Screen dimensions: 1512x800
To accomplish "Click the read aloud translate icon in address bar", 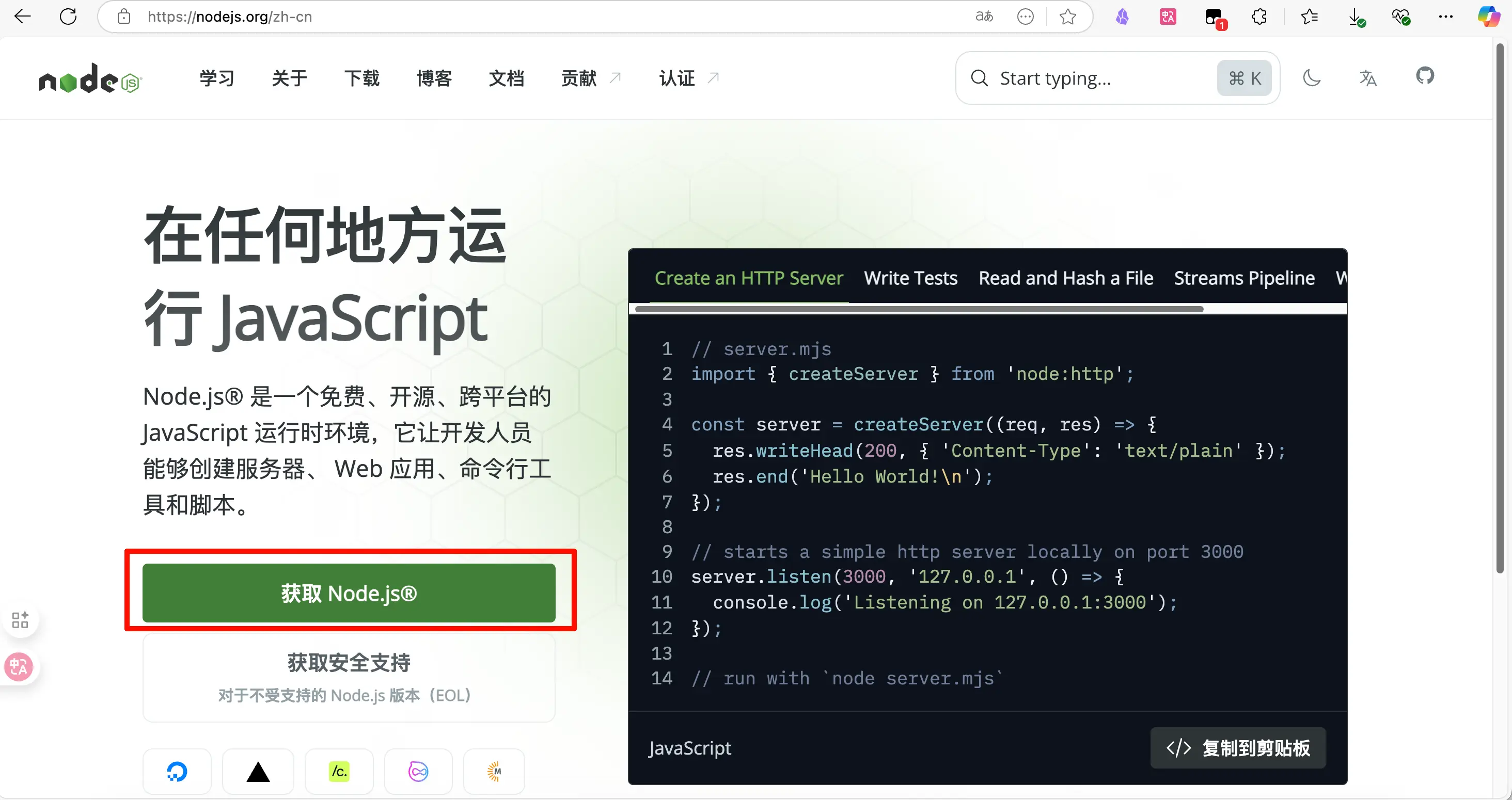I will tap(984, 17).
